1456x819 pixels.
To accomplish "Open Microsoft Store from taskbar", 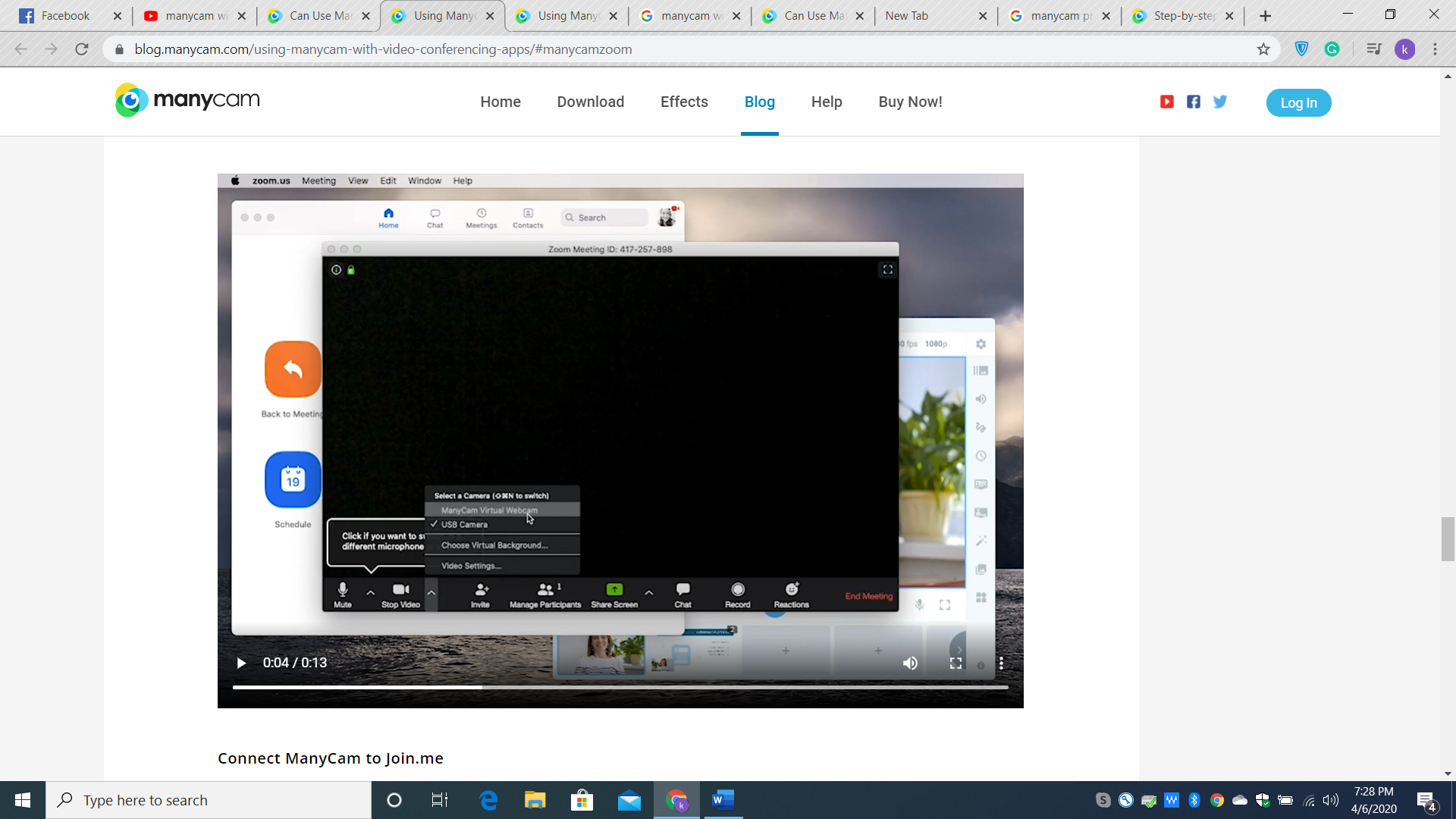I will click(x=582, y=800).
